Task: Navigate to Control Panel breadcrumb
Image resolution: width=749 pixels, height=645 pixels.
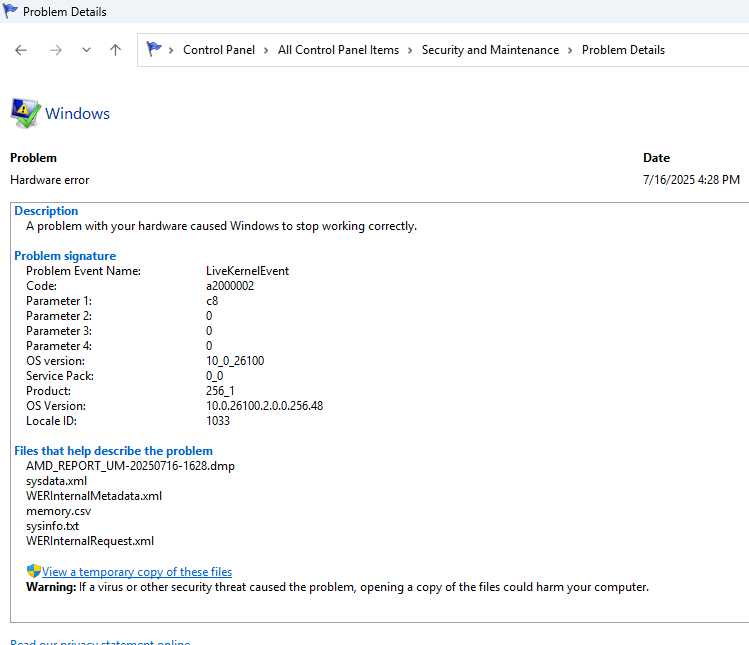Action: tap(219, 50)
